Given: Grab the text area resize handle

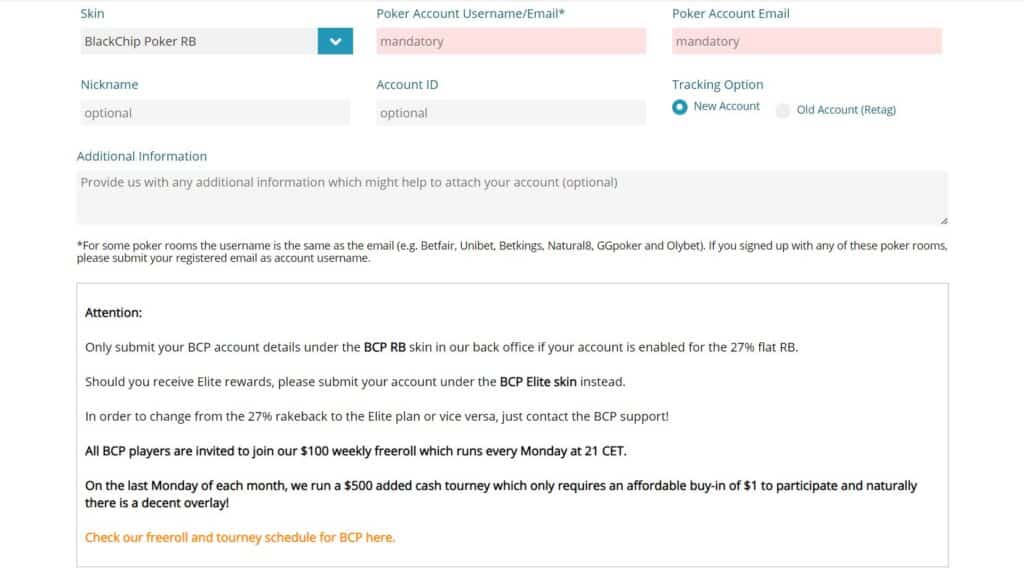Looking at the screenshot, I should tap(943, 220).
